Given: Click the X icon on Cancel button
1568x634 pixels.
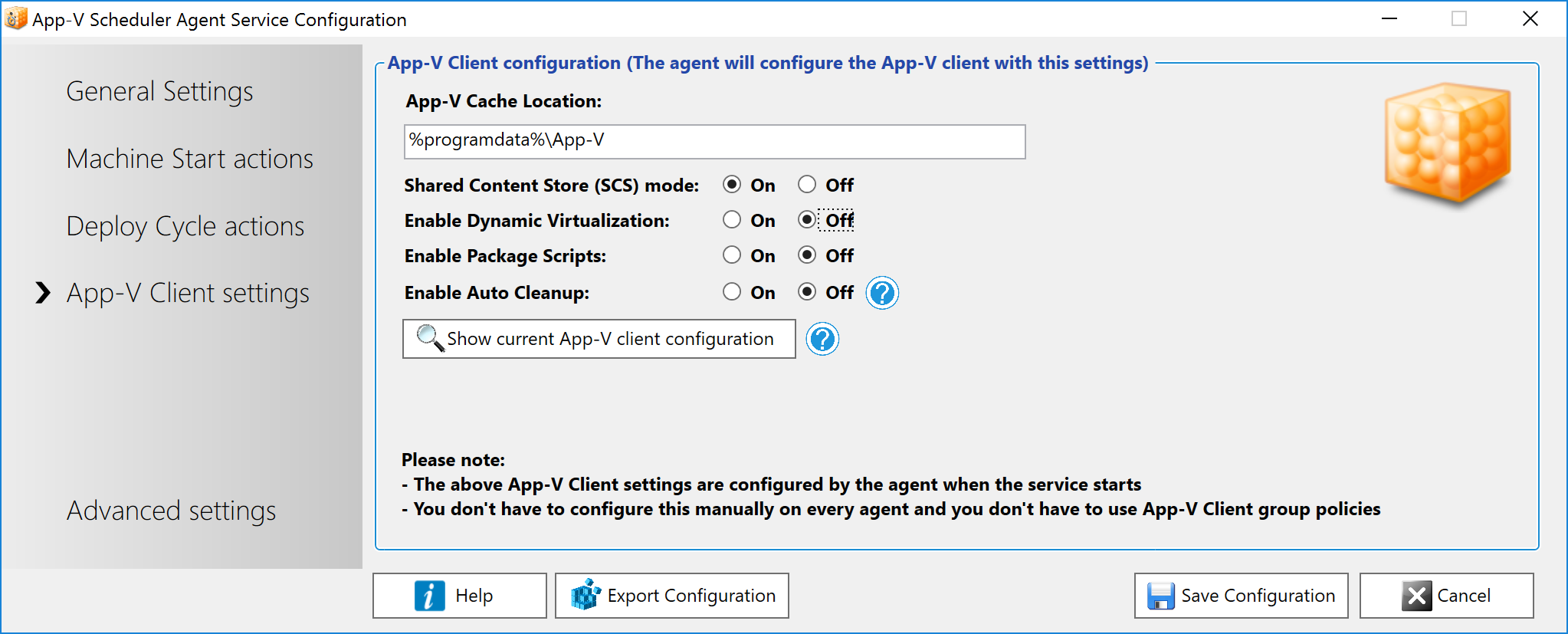Looking at the screenshot, I should click(x=1416, y=596).
